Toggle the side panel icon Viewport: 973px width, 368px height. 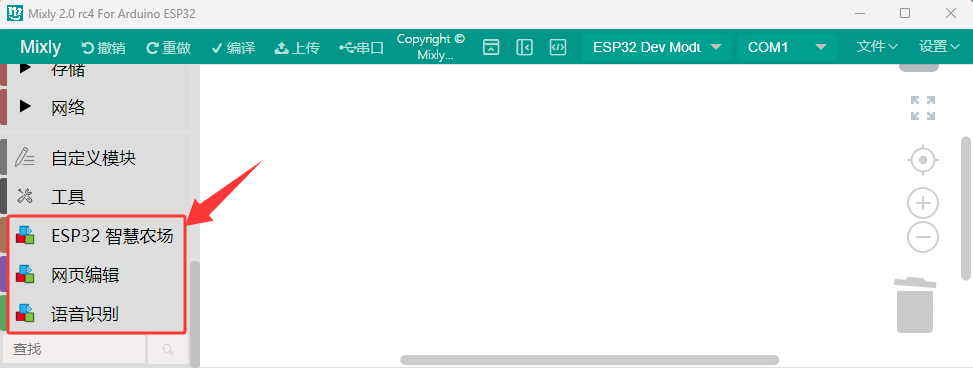[x=524, y=47]
